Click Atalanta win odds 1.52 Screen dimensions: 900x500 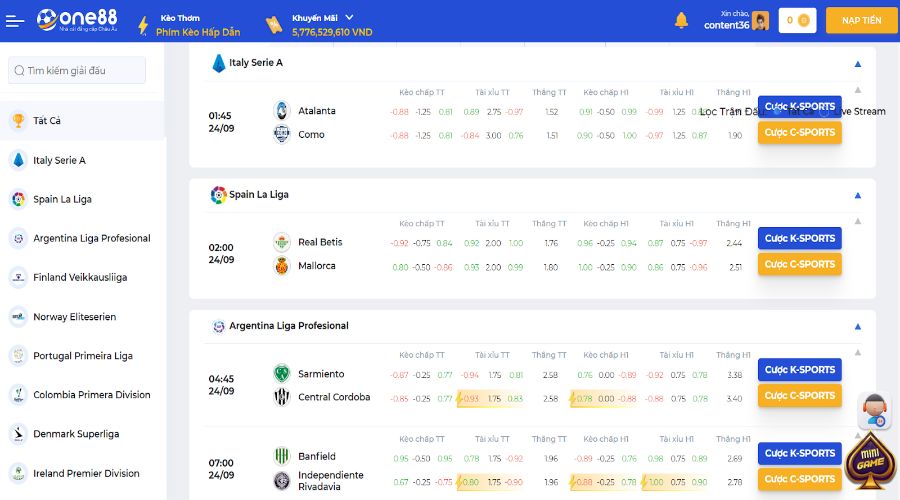552,112
